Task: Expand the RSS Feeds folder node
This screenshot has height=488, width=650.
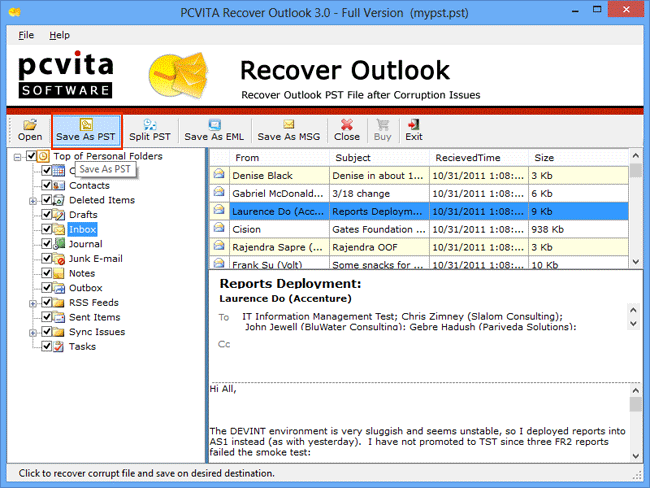Action: (x=33, y=303)
